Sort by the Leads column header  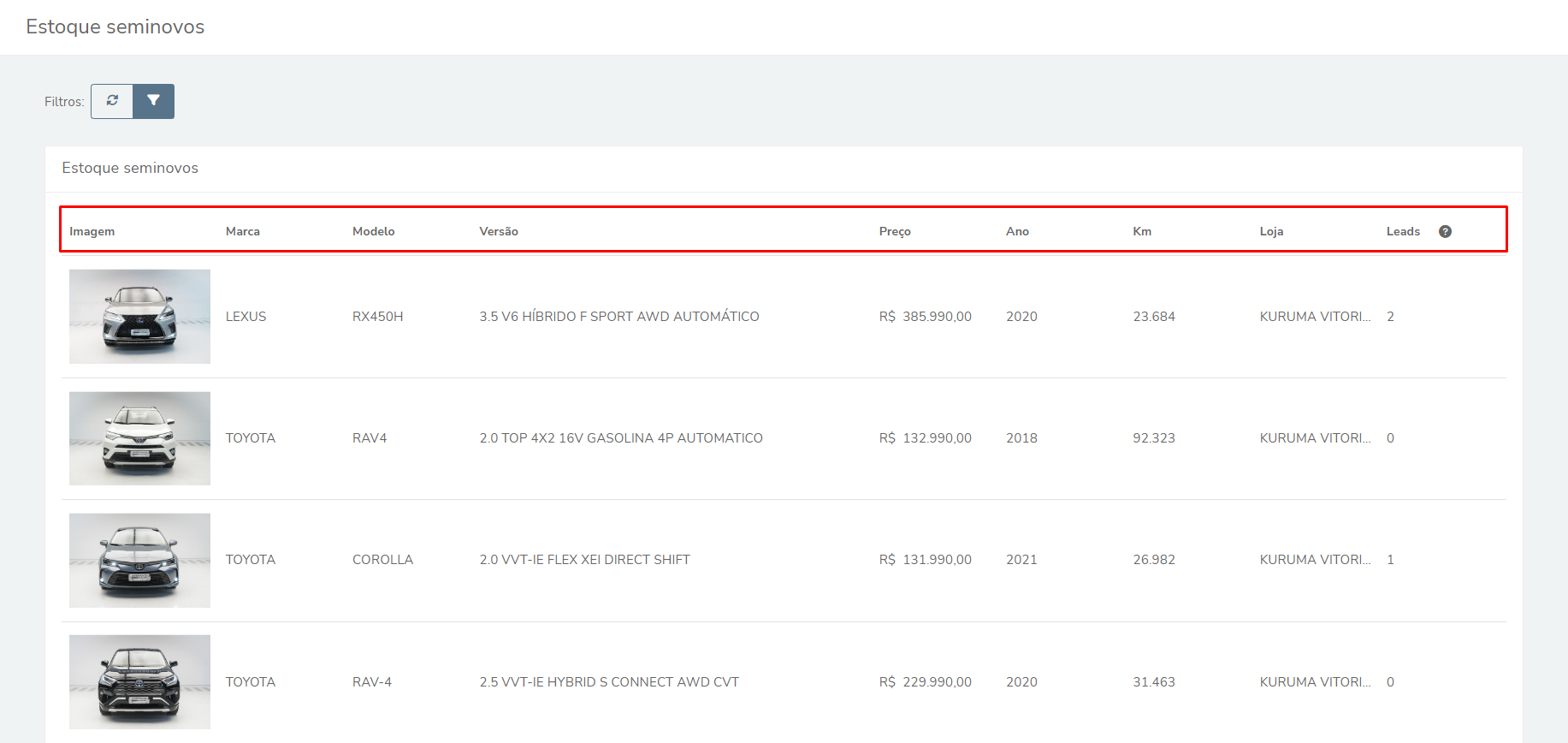[x=1403, y=231]
